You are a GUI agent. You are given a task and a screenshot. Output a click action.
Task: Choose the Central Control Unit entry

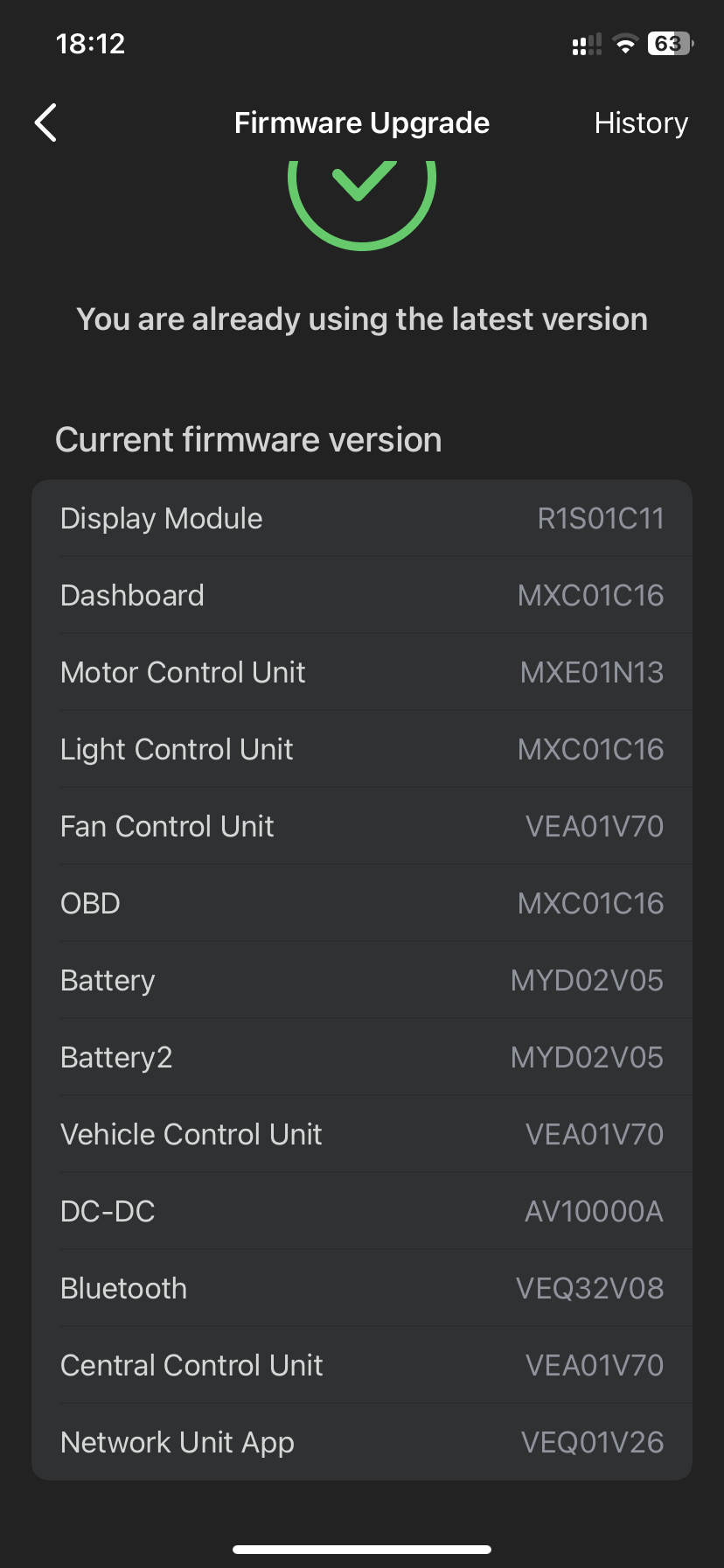(362, 1365)
